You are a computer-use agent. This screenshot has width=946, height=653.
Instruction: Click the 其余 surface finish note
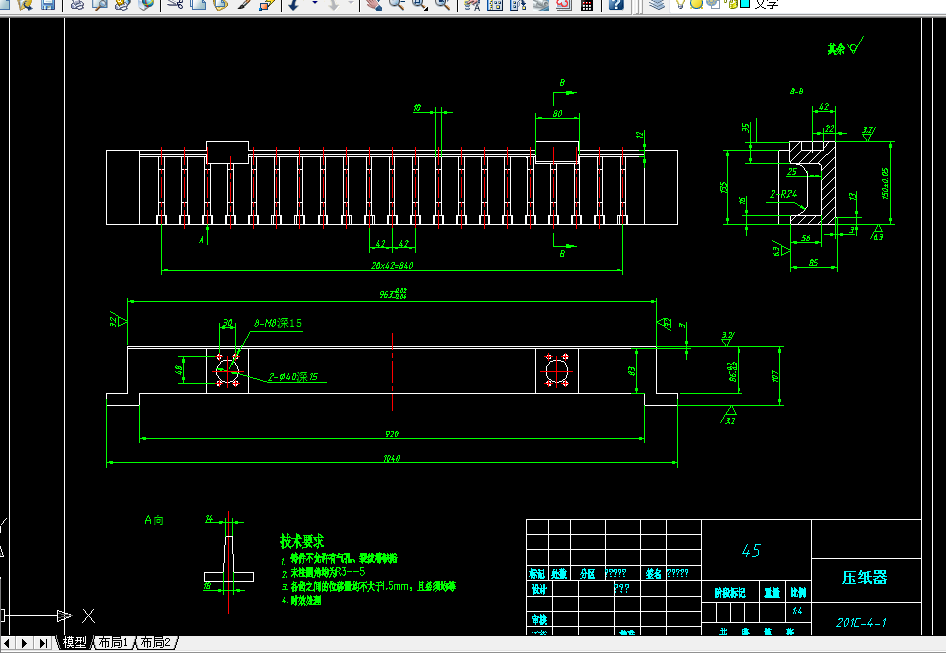[836, 49]
